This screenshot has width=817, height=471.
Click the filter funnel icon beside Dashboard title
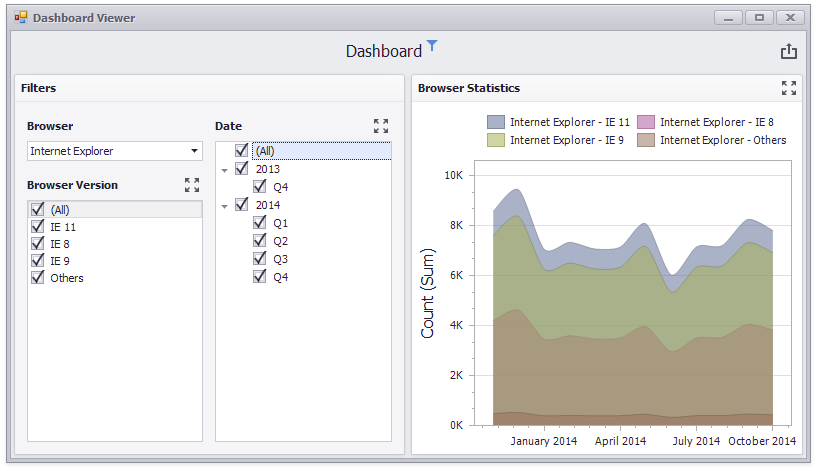coord(432,45)
